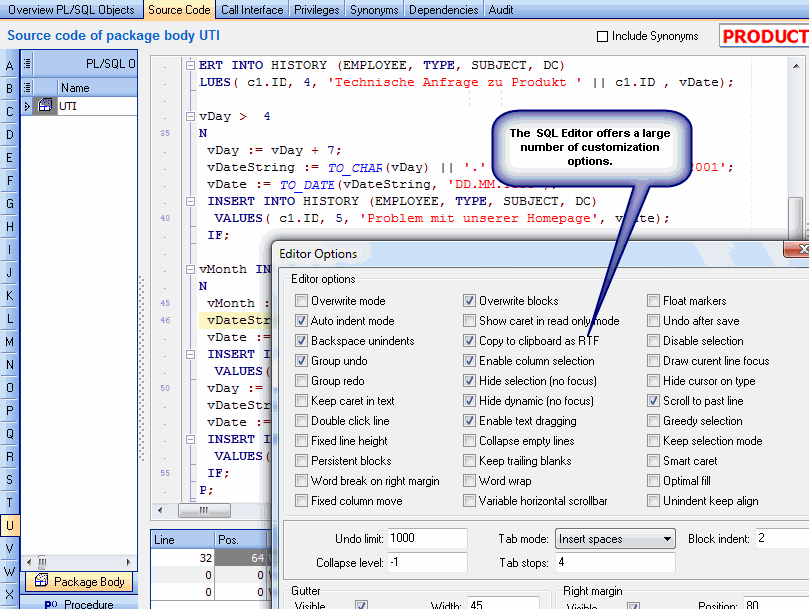This screenshot has height=609, width=809.
Task: Enable Group redo checkbox
Action: pyautogui.click(x=301, y=381)
